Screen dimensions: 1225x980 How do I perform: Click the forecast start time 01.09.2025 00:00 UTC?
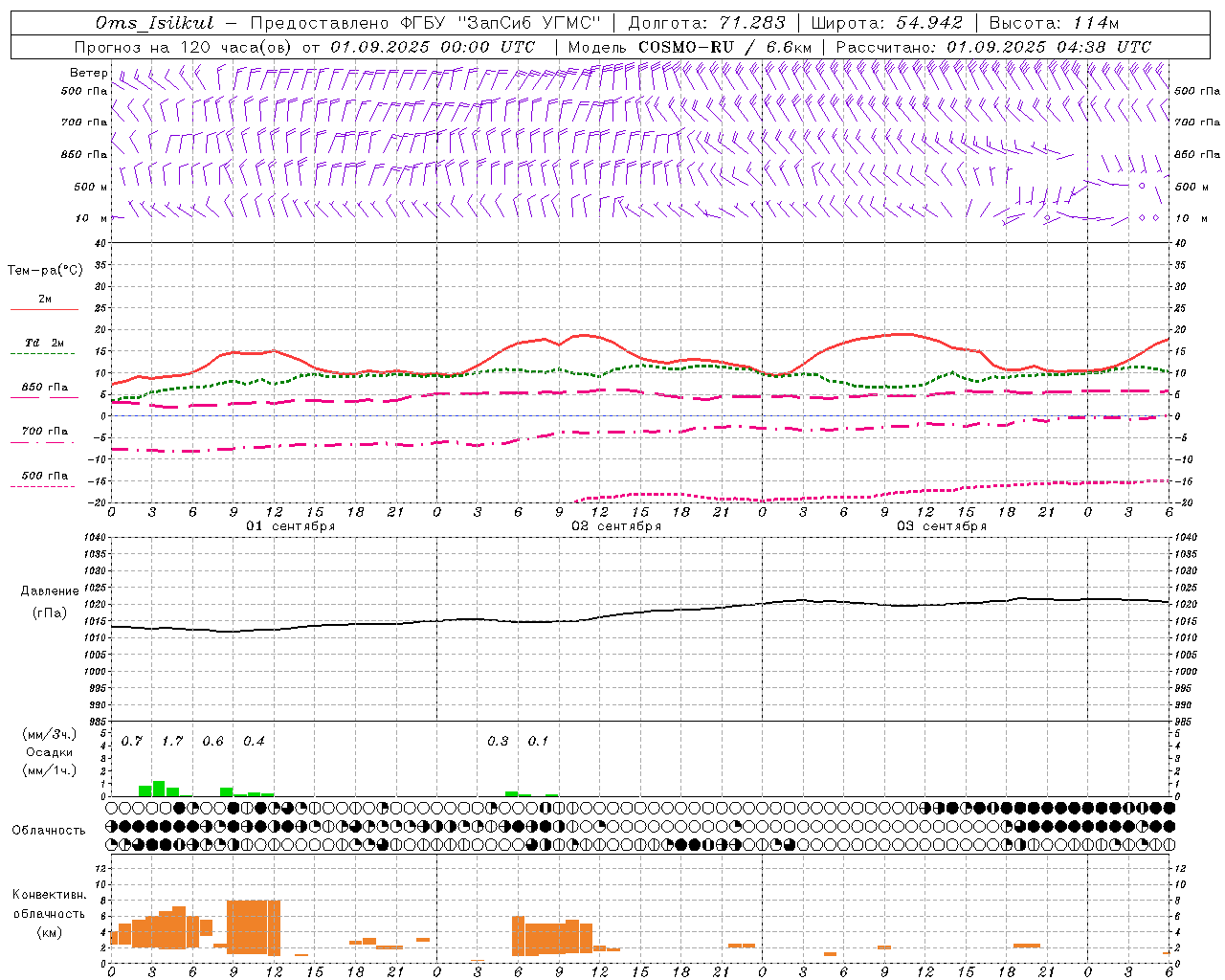433,47
